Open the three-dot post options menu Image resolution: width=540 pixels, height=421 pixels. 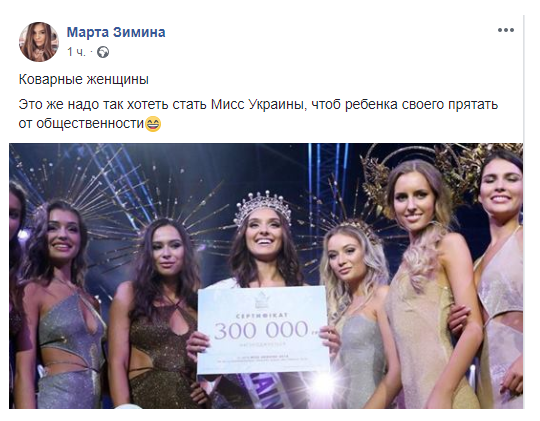pos(506,30)
